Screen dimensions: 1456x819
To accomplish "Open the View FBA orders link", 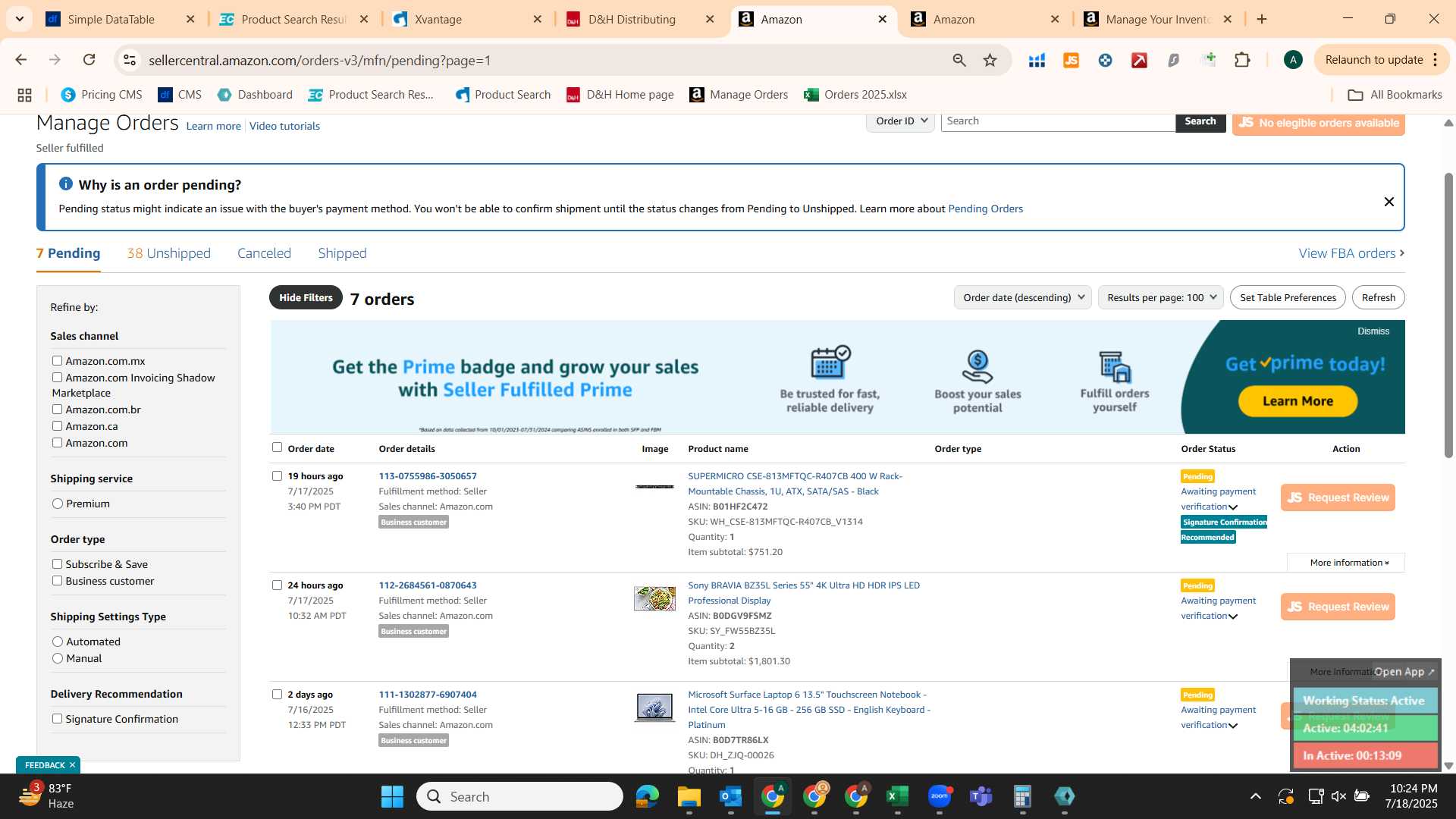I will tap(1351, 253).
